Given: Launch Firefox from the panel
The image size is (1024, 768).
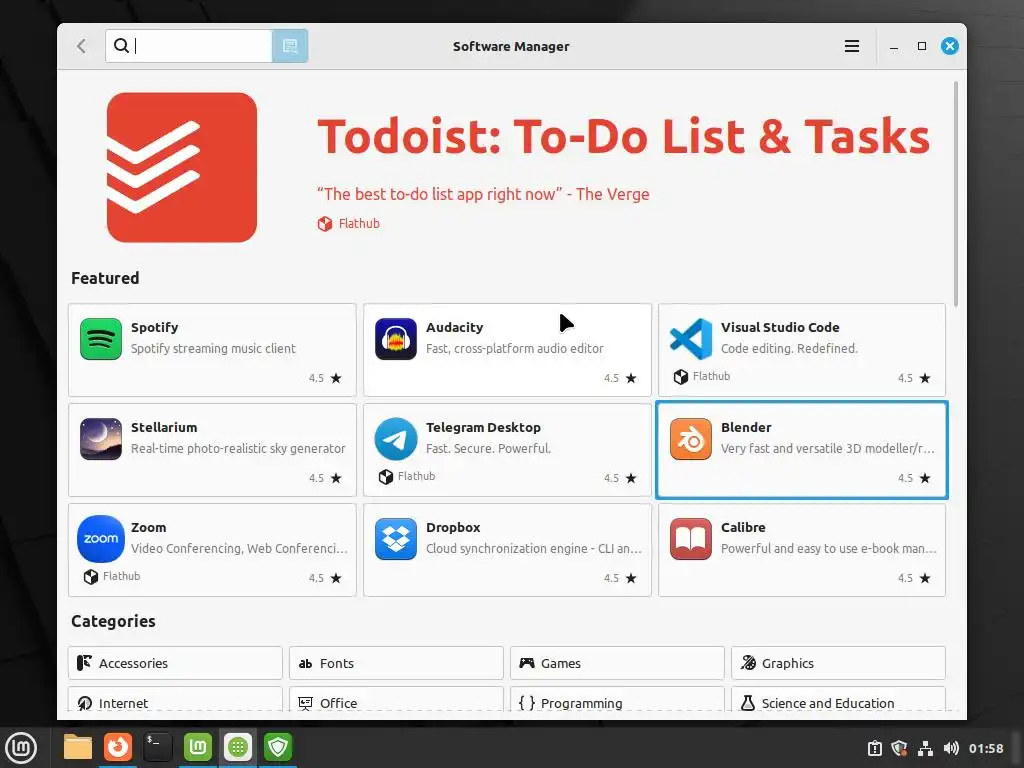Looking at the screenshot, I should [118, 747].
